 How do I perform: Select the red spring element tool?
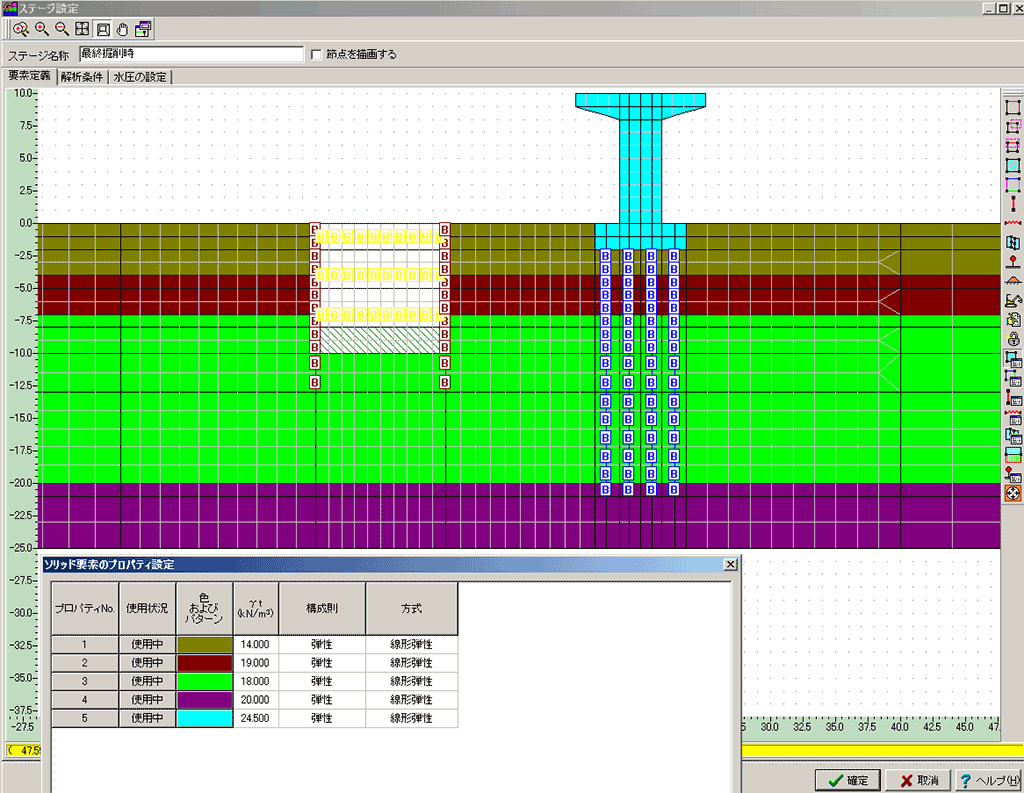(1013, 223)
